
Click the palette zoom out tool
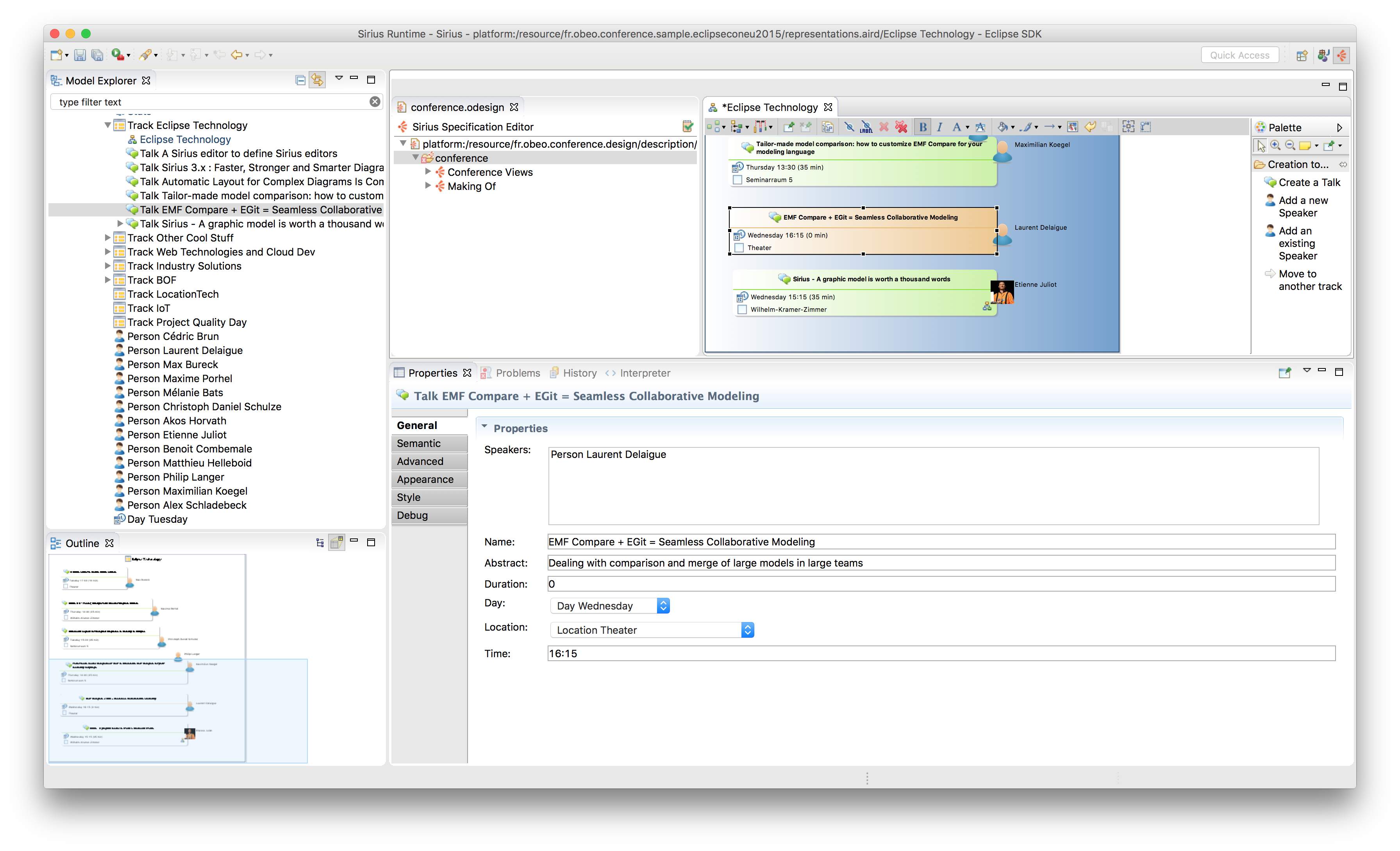click(x=1290, y=145)
